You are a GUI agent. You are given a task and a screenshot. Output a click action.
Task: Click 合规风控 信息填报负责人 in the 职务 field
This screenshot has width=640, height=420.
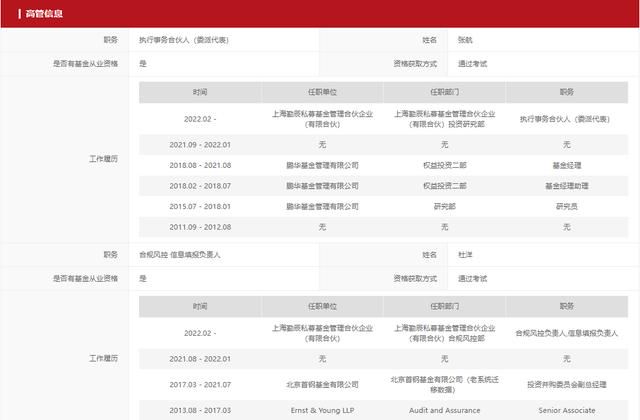[x=180, y=255]
